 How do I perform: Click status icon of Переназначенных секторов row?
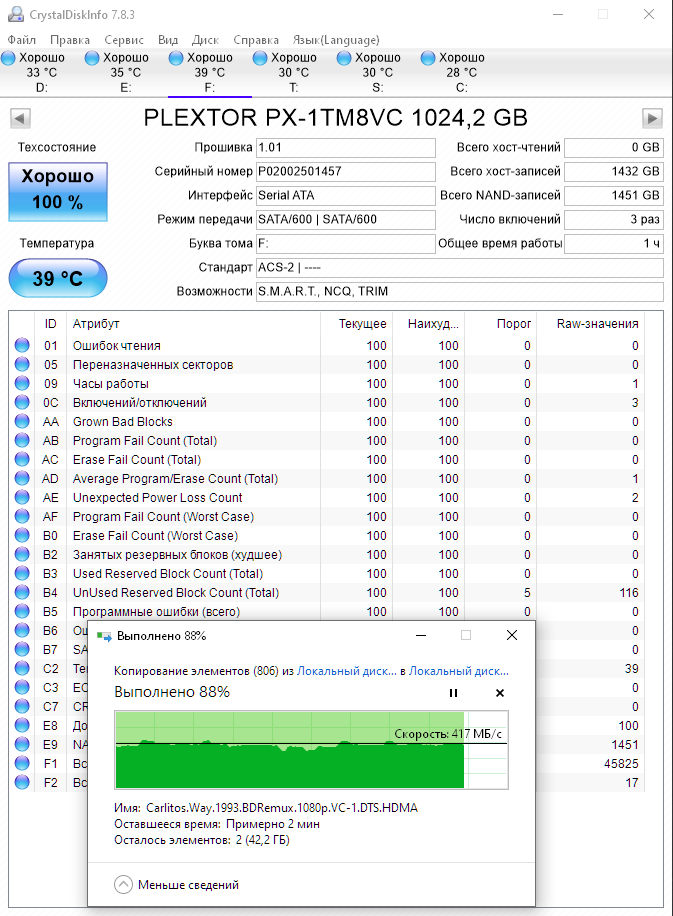coord(22,365)
